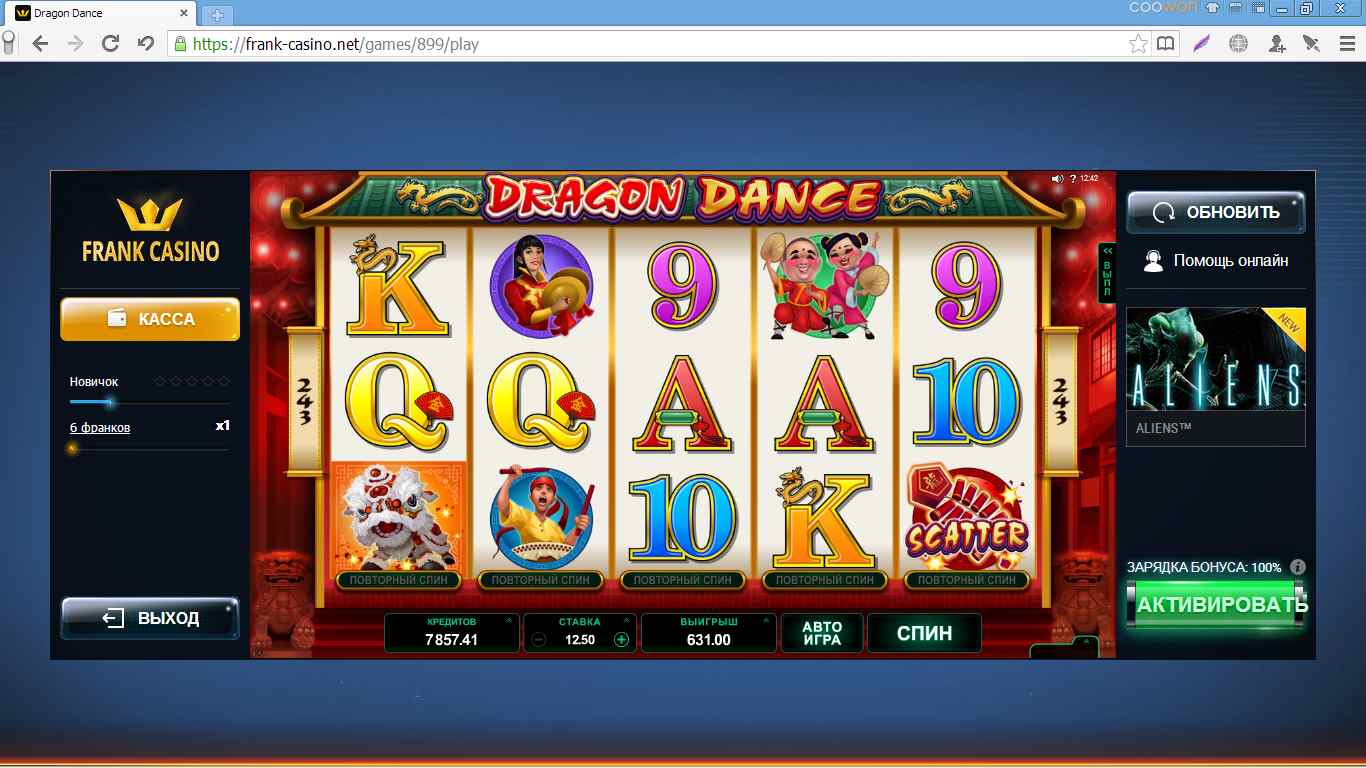Screen dimensions: 1366x768
Task: Decrease the bet with the minus icon
Action: pos(539,640)
